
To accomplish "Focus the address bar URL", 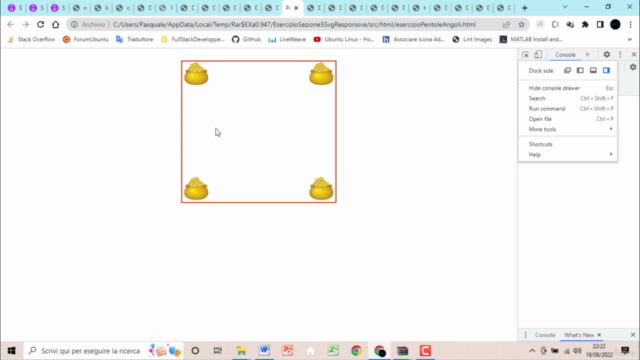I will pos(294,24).
